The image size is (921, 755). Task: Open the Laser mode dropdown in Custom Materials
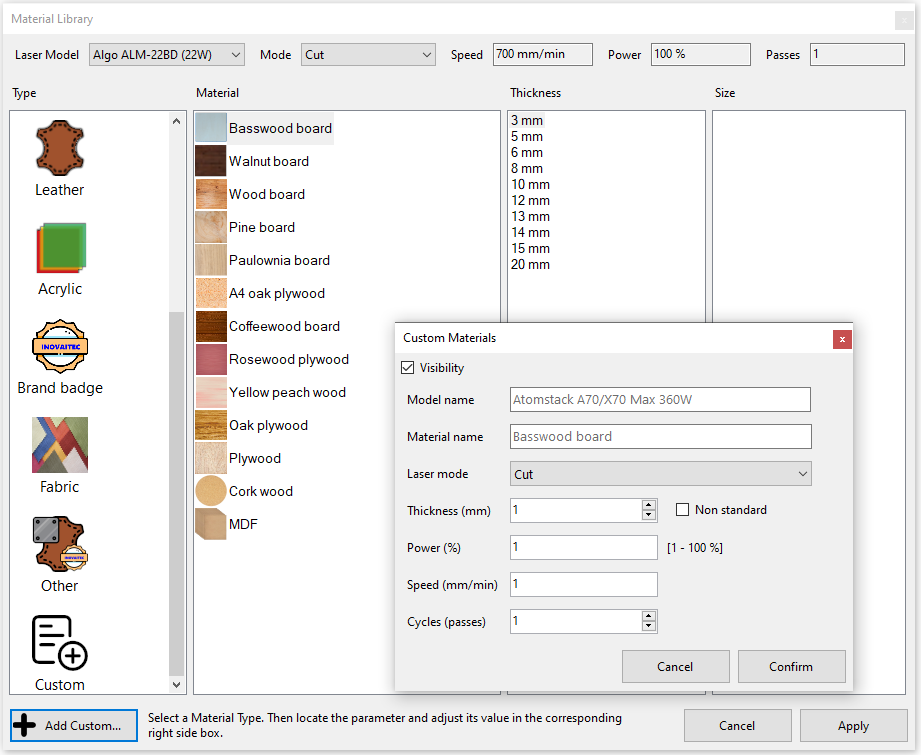pyautogui.click(x=660, y=474)
